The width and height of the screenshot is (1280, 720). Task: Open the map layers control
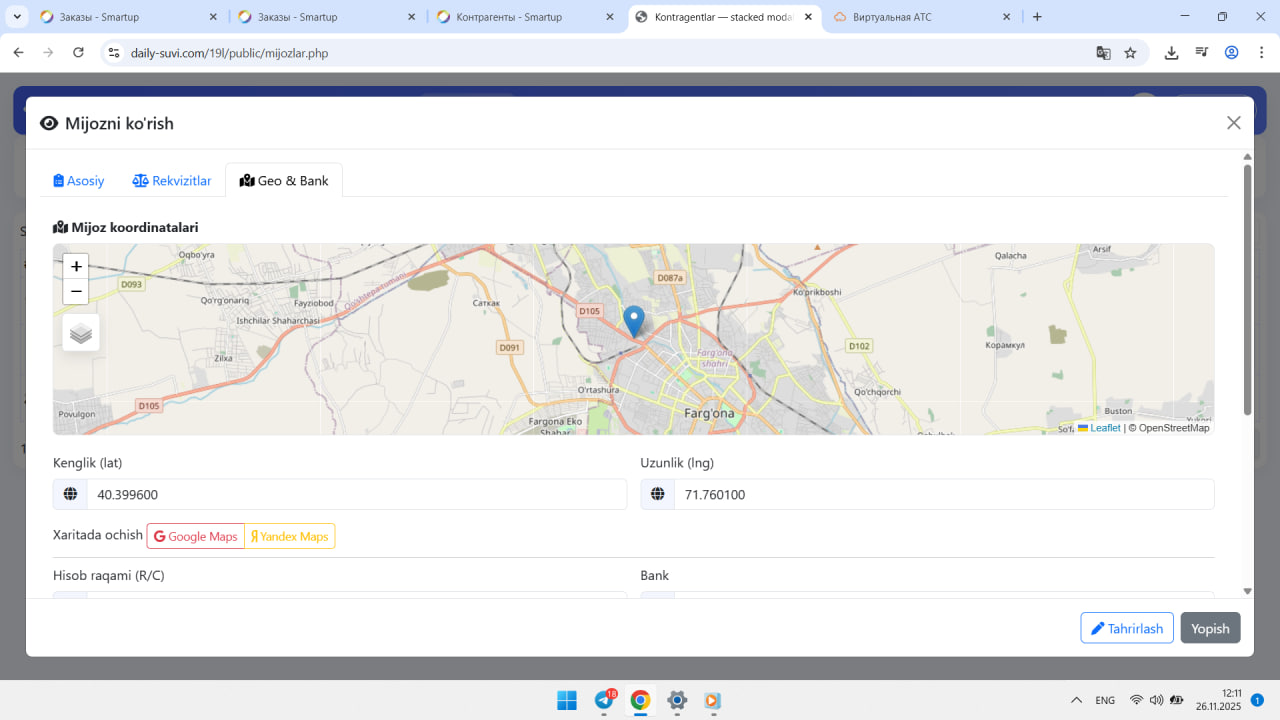pos(81,333)
